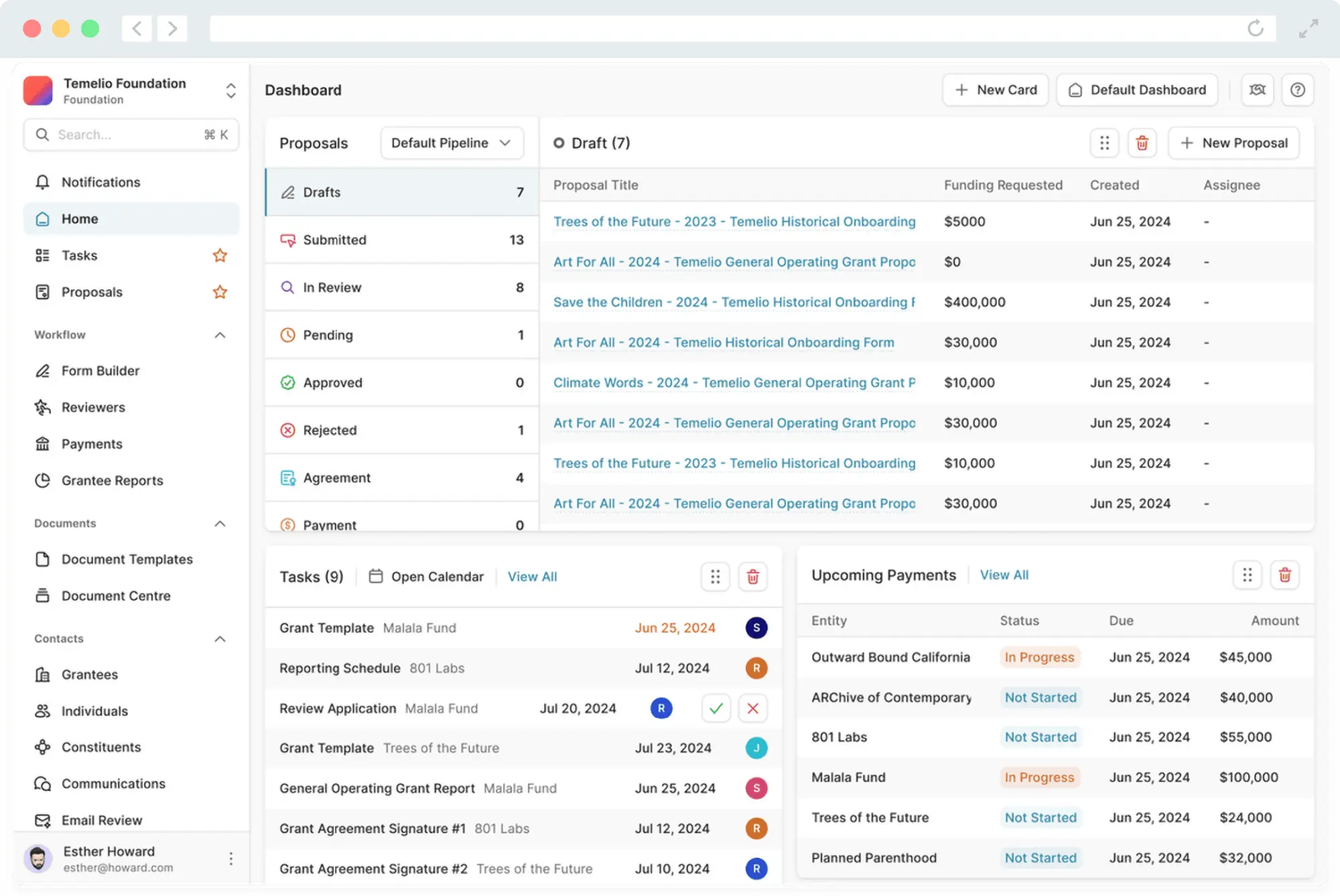Select the In Review pipeline stage
The width and height of the screenshot is (1340, 896).
[402, 287]
